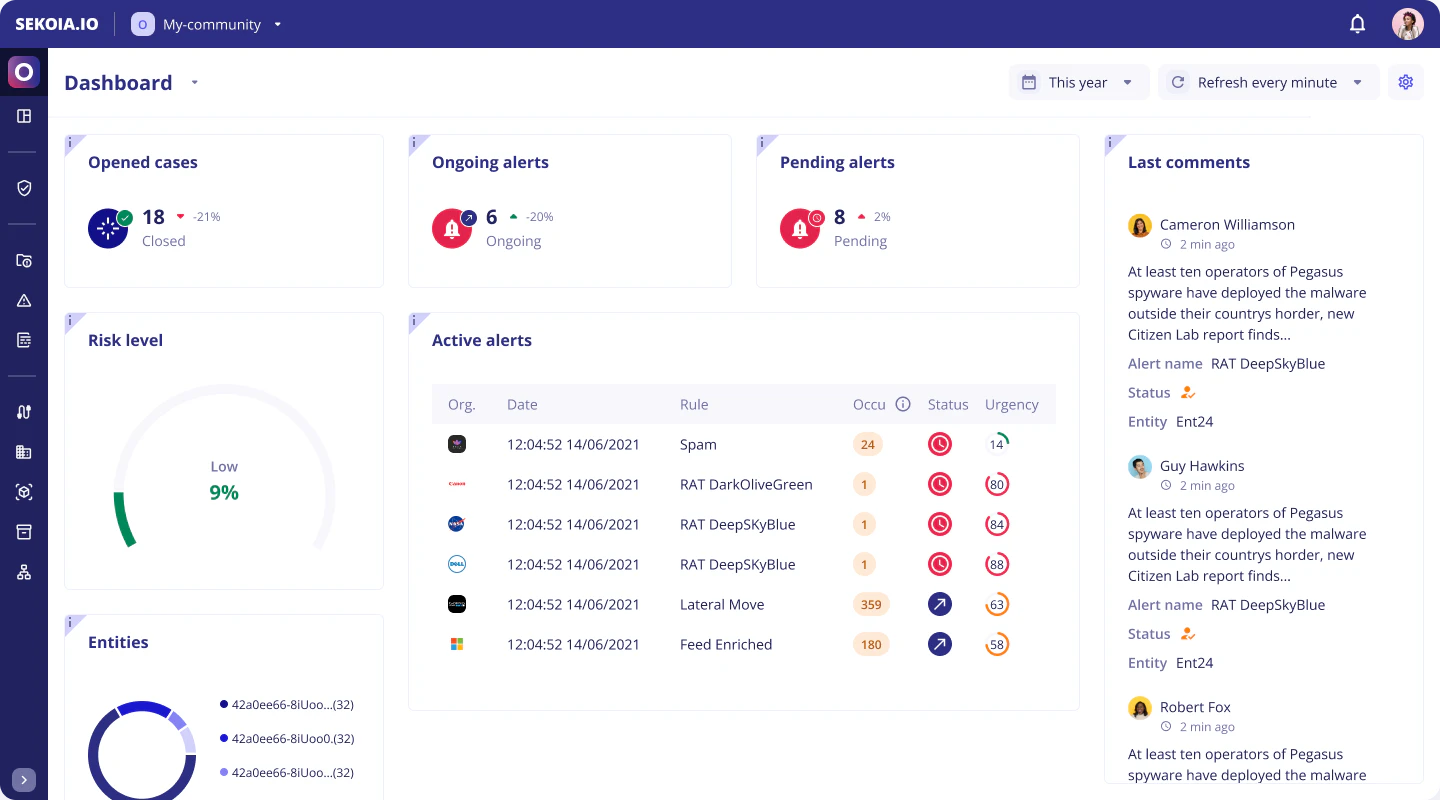Open the notification bell in the top bar
Viewport: 1440px width, 800px height.
pyautogui.click(x=1357, y=22)
